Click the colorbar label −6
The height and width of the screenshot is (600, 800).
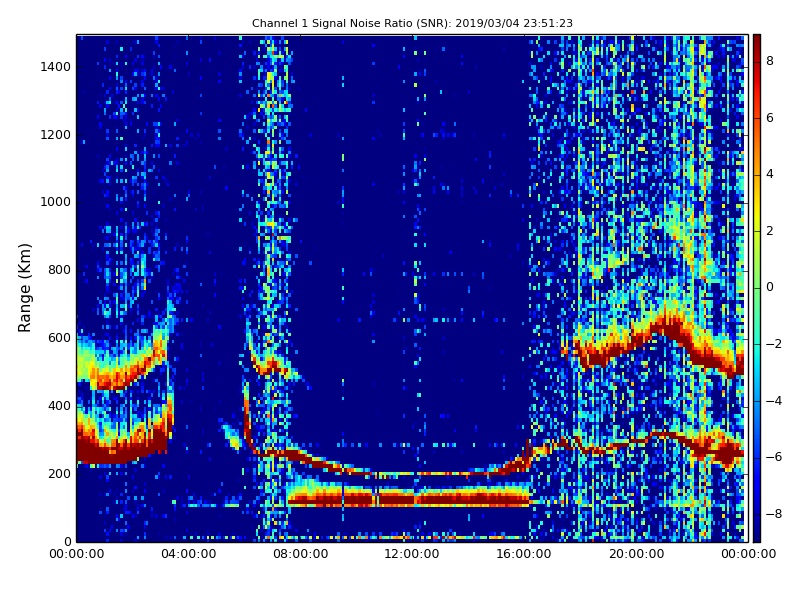773,457
